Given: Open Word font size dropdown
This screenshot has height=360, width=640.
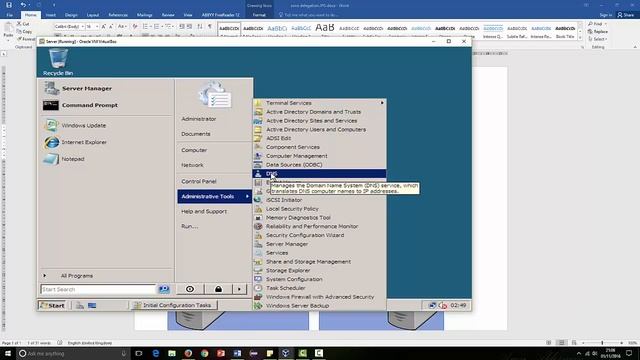Looking at the screenshot, I should coord(97,27).
